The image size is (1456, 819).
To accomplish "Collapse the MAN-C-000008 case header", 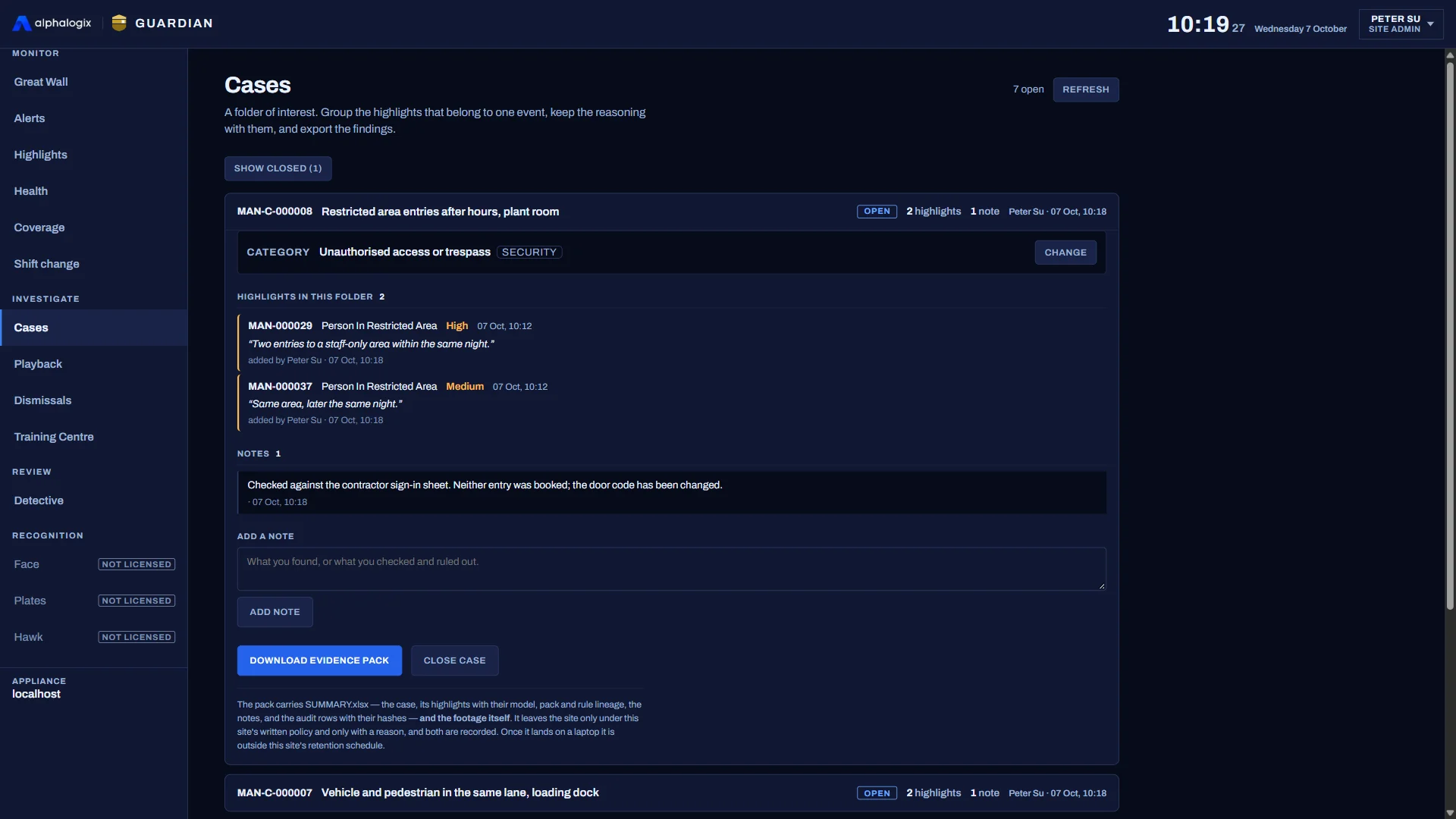I will (671, 212).
